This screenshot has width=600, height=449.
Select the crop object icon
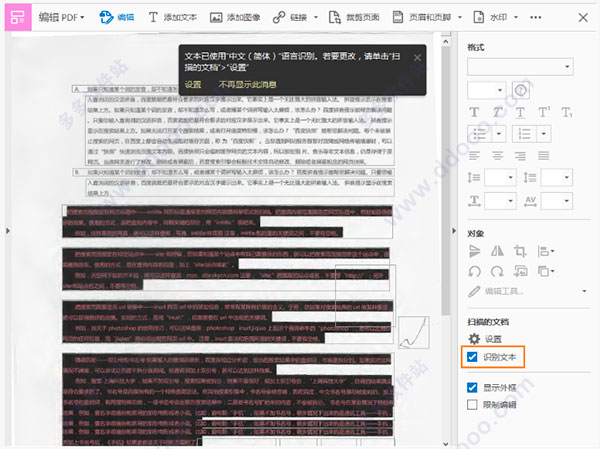520,251
